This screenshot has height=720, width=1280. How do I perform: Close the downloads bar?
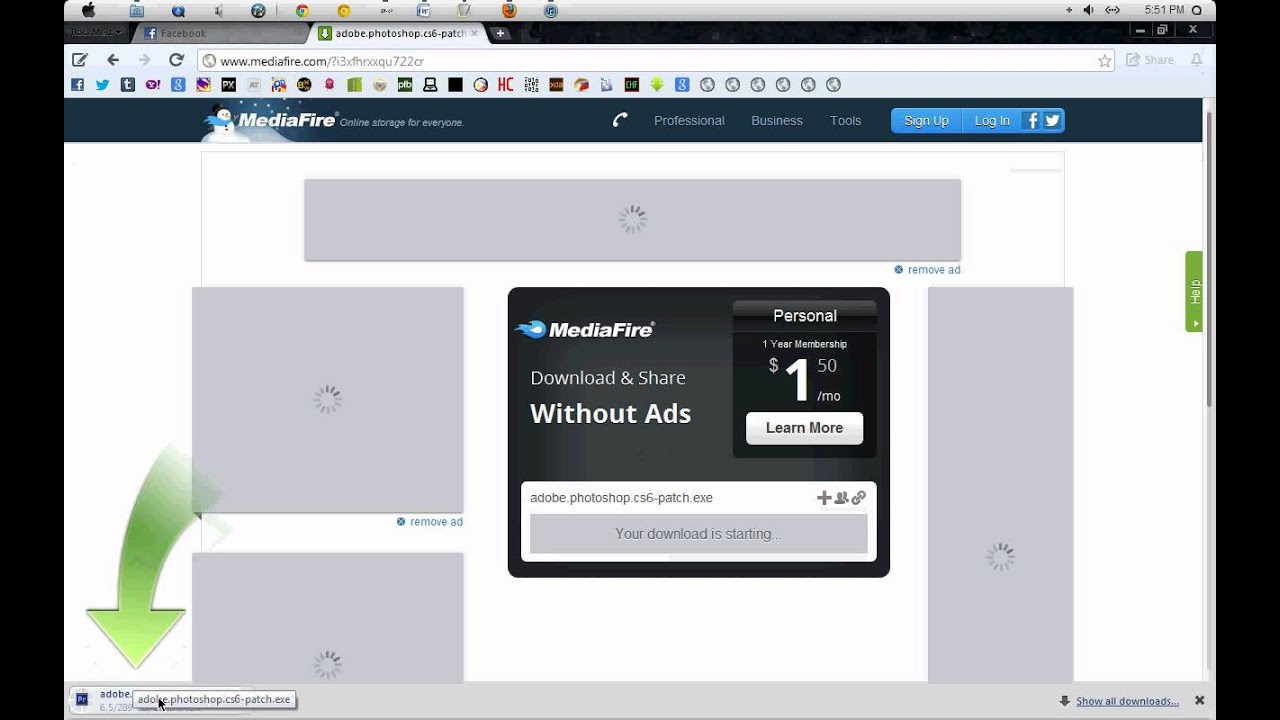click(x=1199, y=701)
